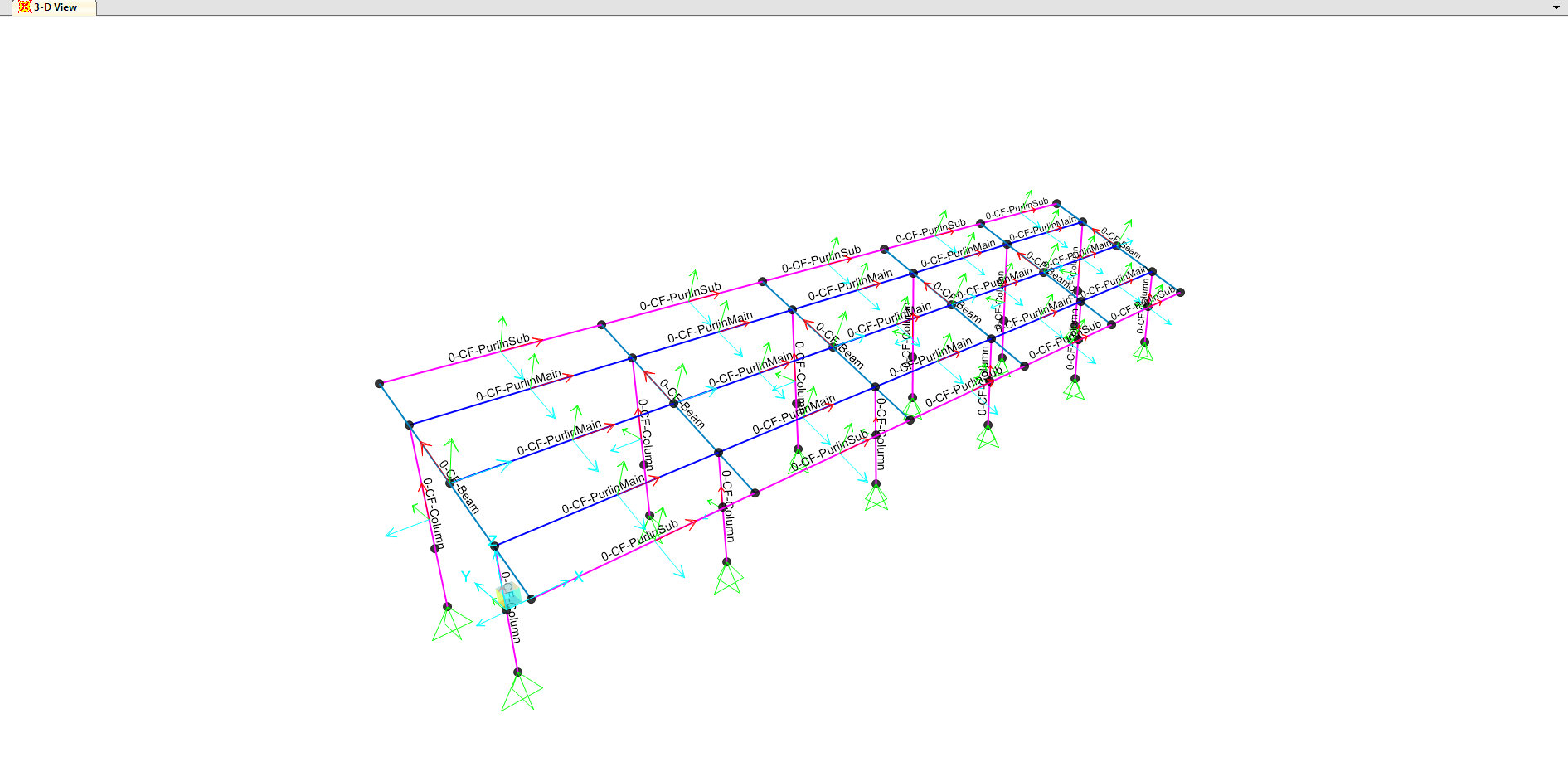
Task: Switch to the 3-D View tab
Action: coord(55,7)
